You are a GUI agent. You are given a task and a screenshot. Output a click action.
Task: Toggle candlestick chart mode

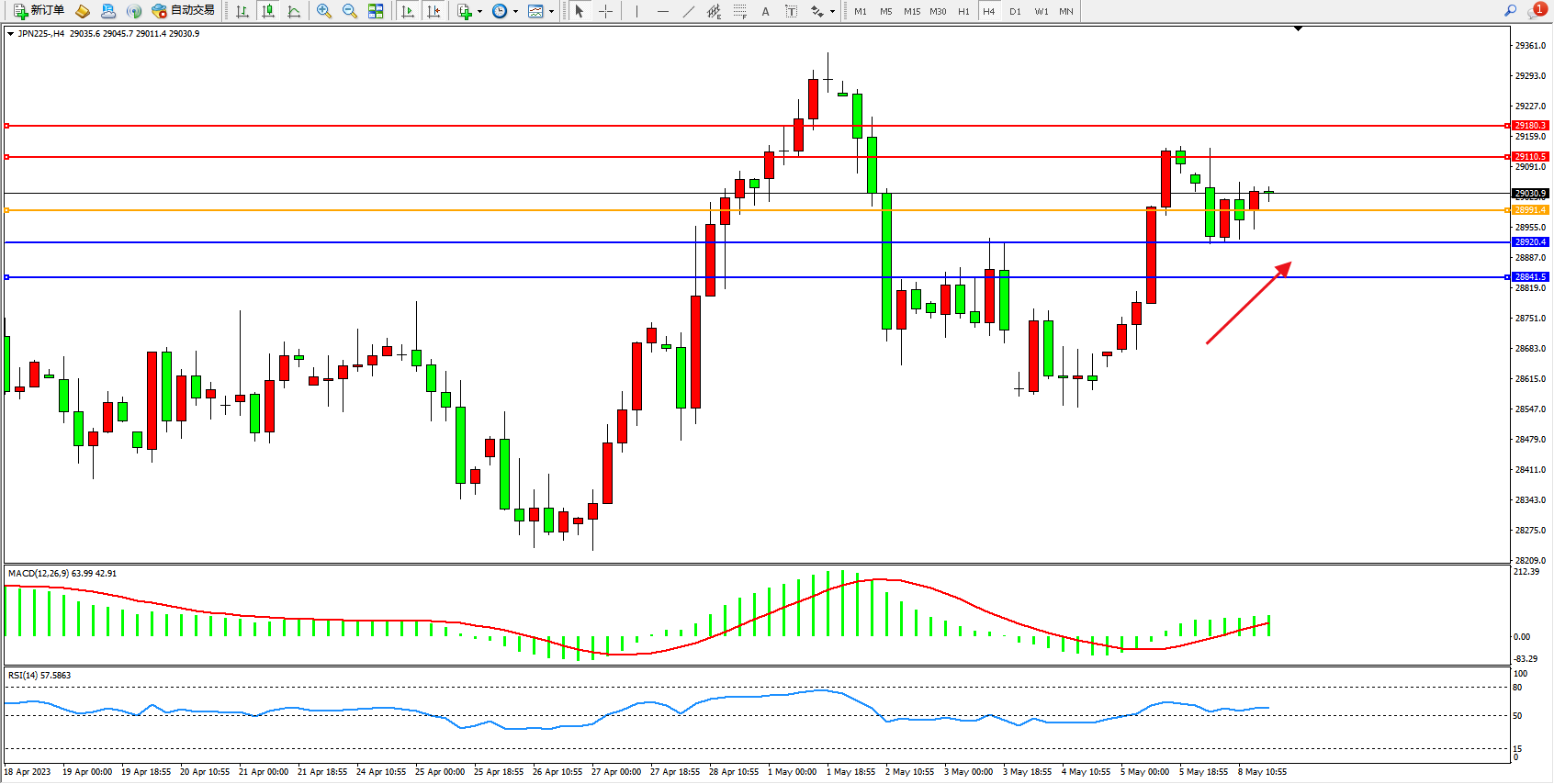(268, 11)
